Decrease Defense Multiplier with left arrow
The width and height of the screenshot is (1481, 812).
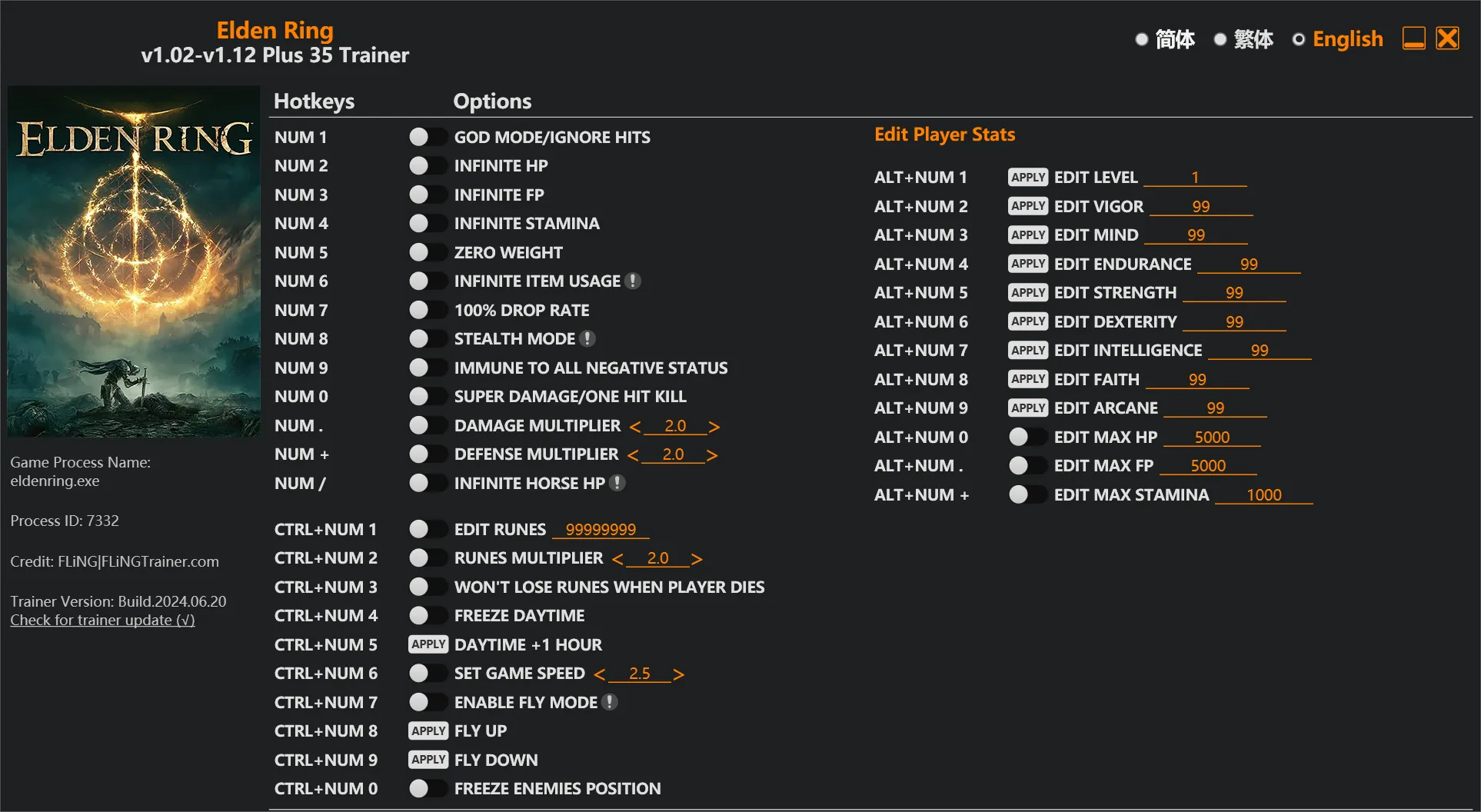633,455
